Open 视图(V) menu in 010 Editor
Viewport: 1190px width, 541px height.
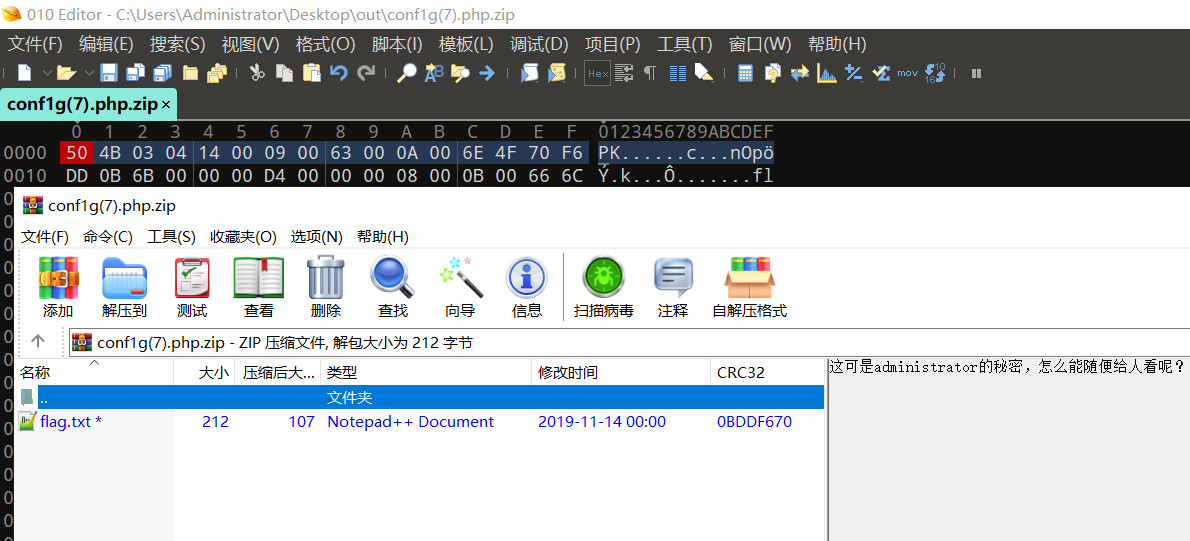250,44
